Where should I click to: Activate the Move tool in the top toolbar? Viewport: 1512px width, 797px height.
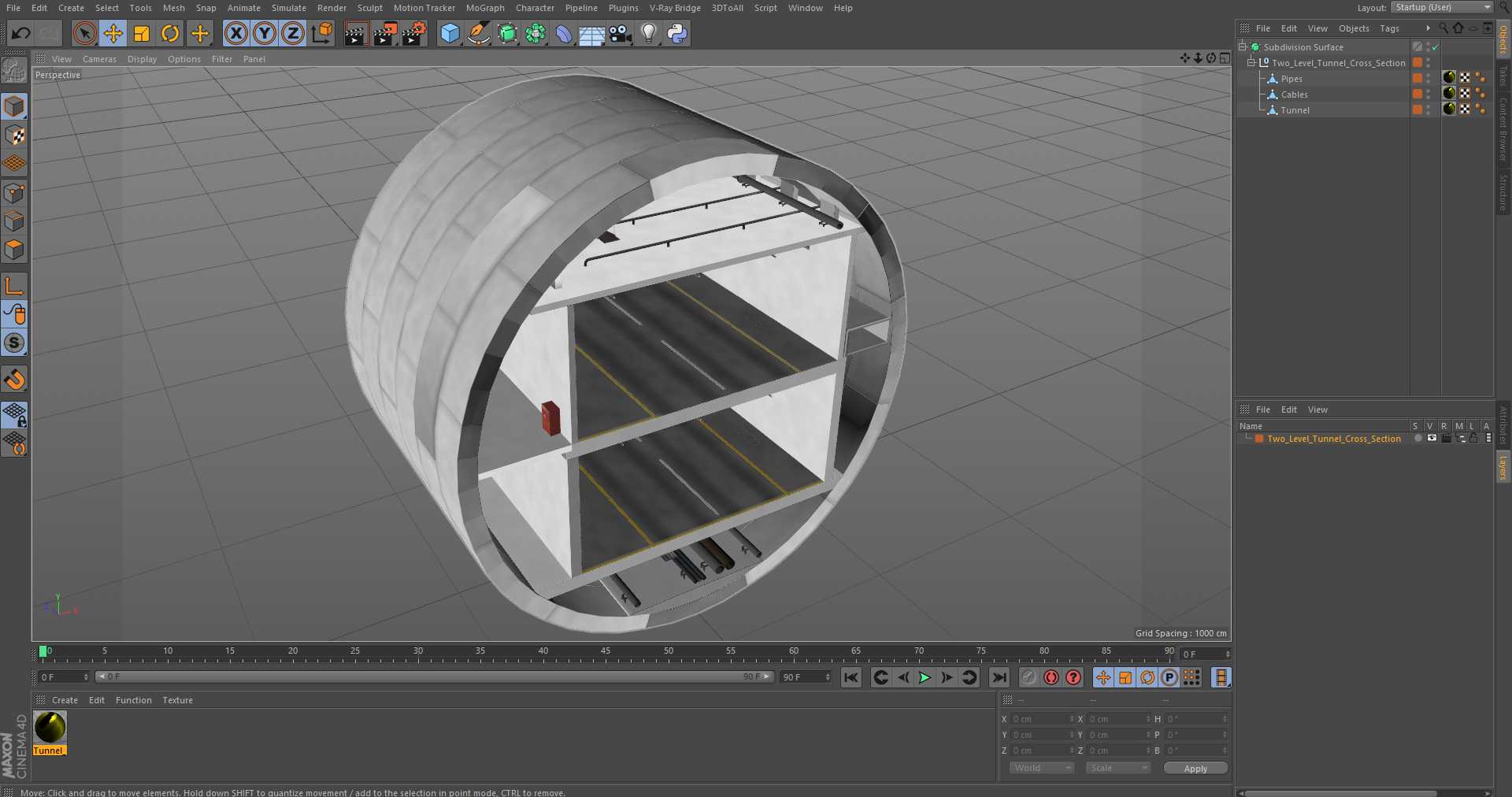coord(113,33)
